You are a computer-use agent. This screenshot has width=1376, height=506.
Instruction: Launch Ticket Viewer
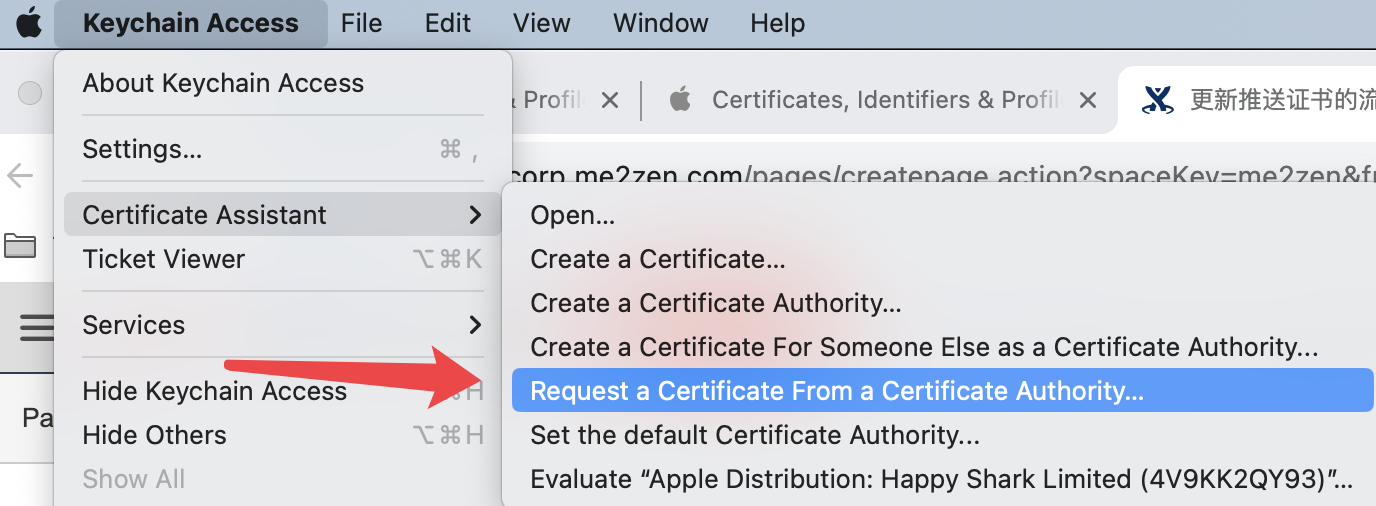coord(164,259)
